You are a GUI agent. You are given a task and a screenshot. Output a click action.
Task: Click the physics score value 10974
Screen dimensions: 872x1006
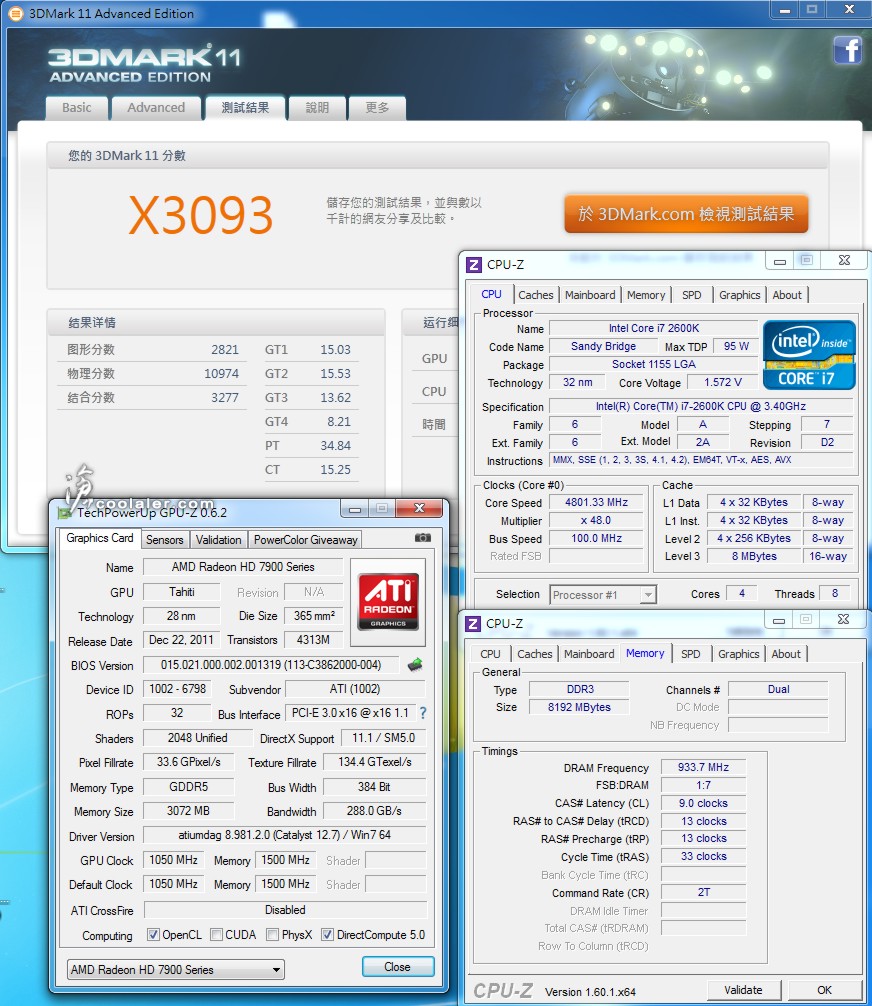coord(221,373)
